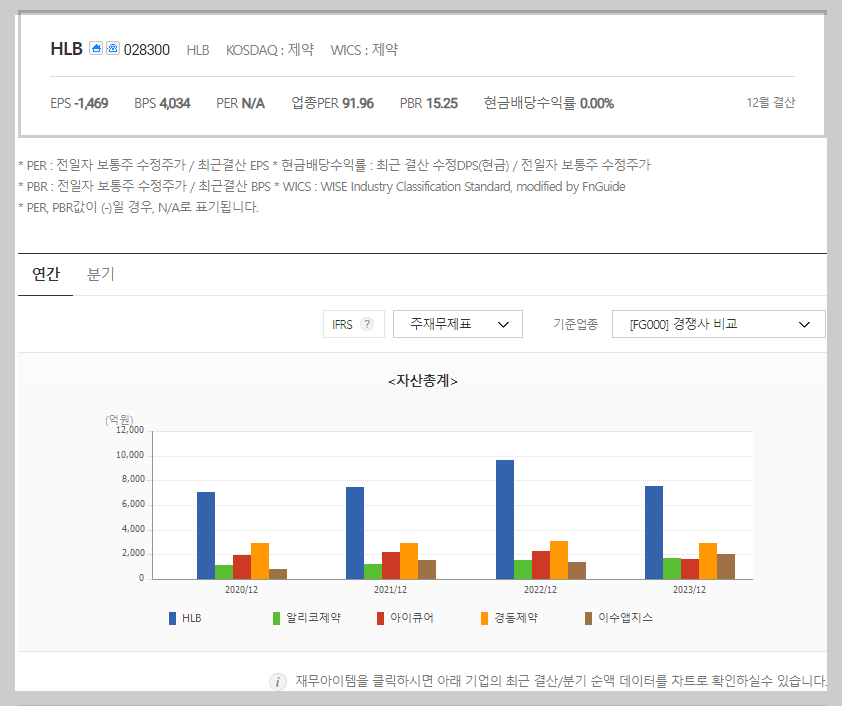Click the green 알리코제약 bar for 2023/12

tap(672, 569)
